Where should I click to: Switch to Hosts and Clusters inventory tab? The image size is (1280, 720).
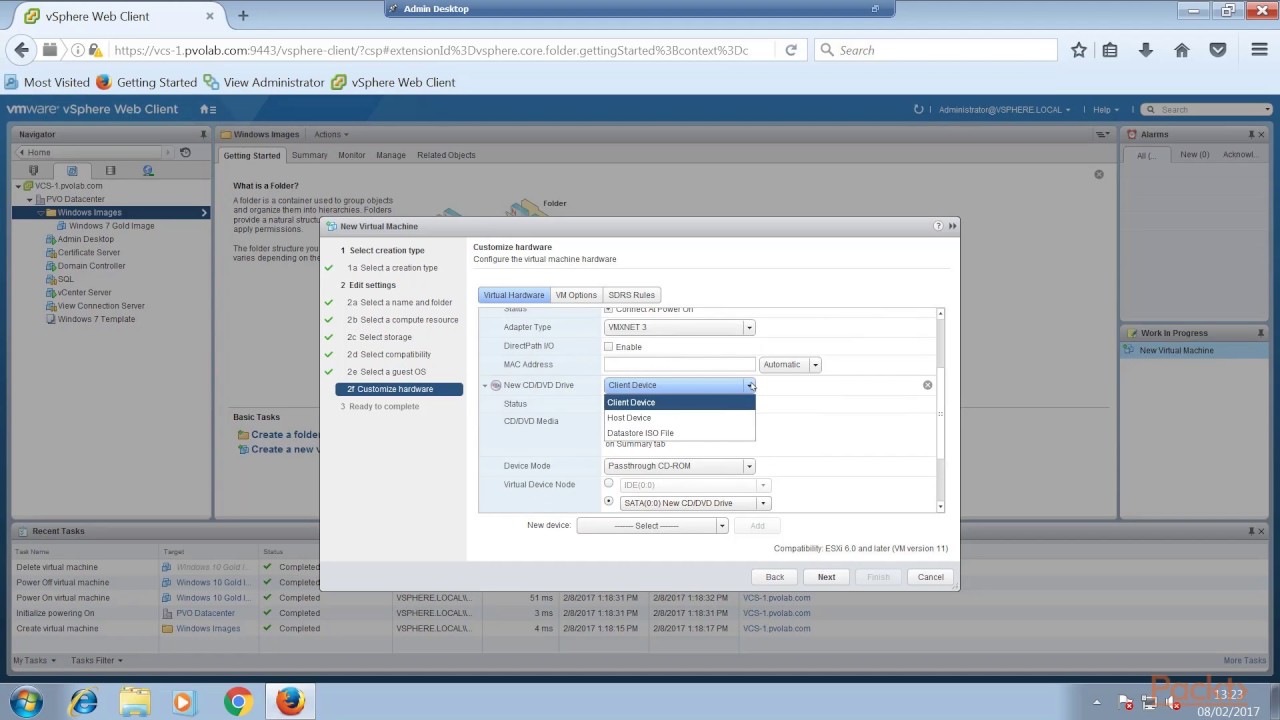pos(33,171)
